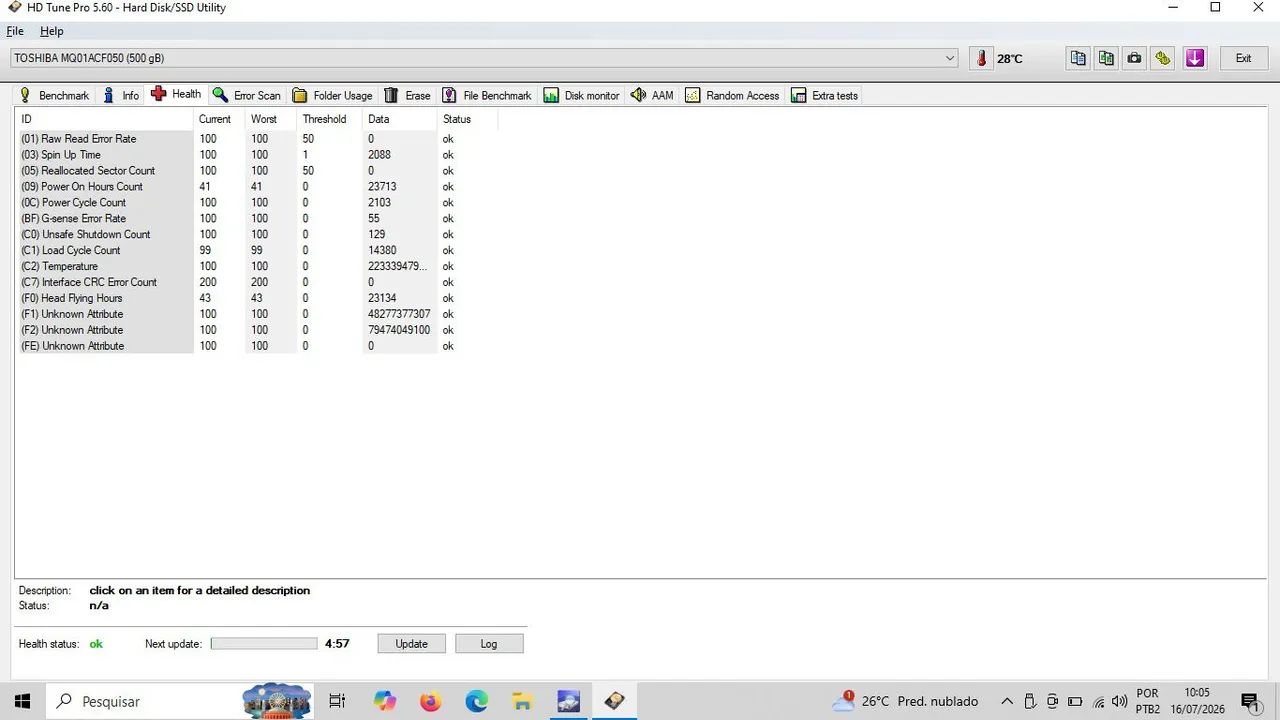Click the thermometer temperature icon button
The width and height of the screenshot is (1280, 720).
981,58
